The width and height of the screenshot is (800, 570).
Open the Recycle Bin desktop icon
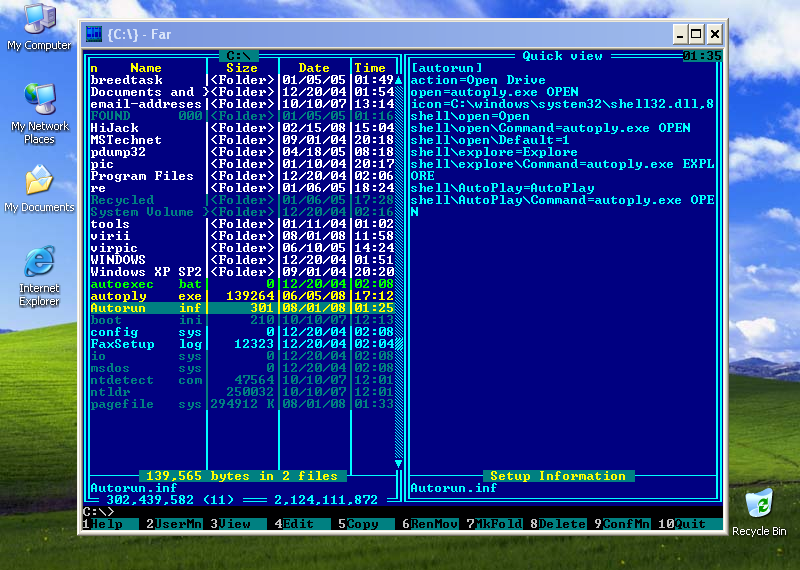[759, 512]
